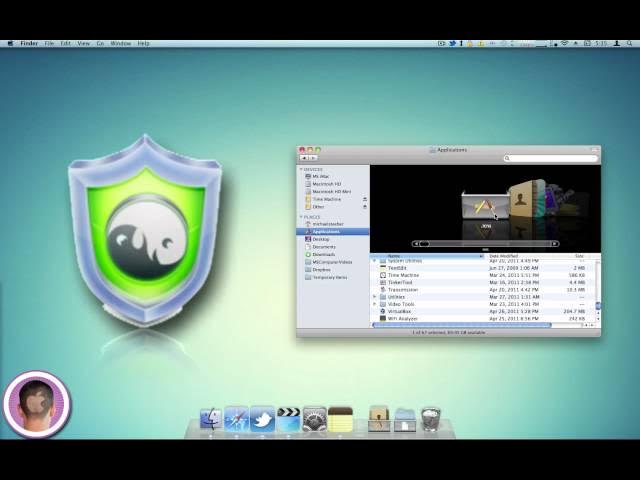The height and width of the screenshot is (480, 640).
Task: Click the clapperboard video app in dock
Action: click(289, 419)
